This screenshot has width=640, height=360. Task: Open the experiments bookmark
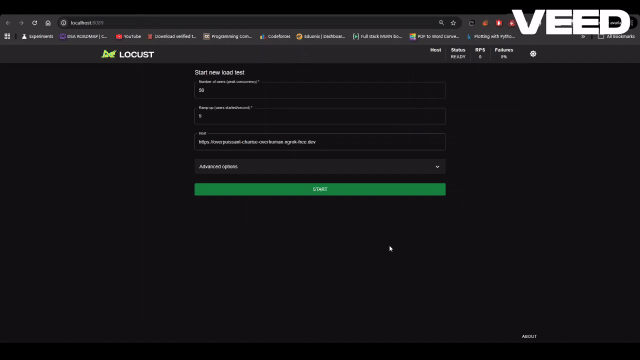pyautogui.click(x=37, y=36)
